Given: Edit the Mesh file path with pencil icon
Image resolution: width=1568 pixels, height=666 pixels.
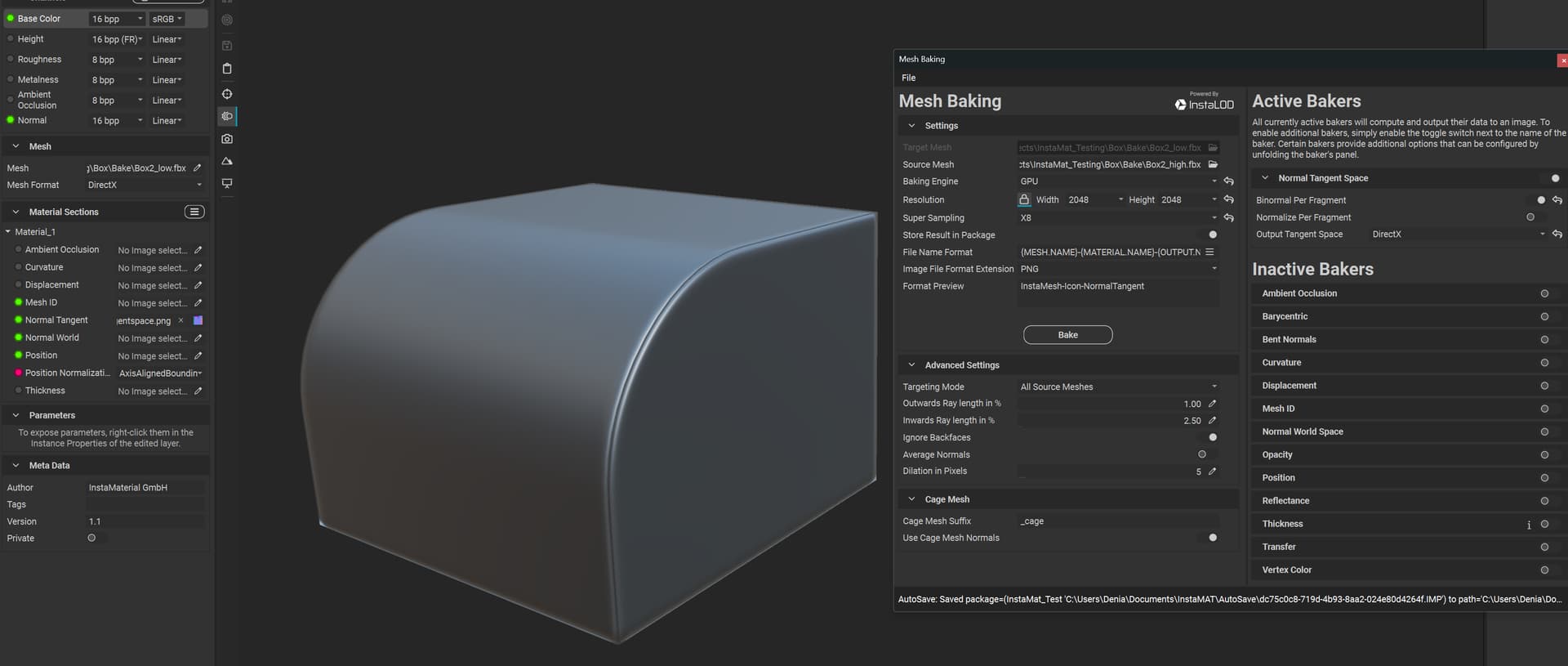Looking at the screenshot, I should (x=197, y=168).
